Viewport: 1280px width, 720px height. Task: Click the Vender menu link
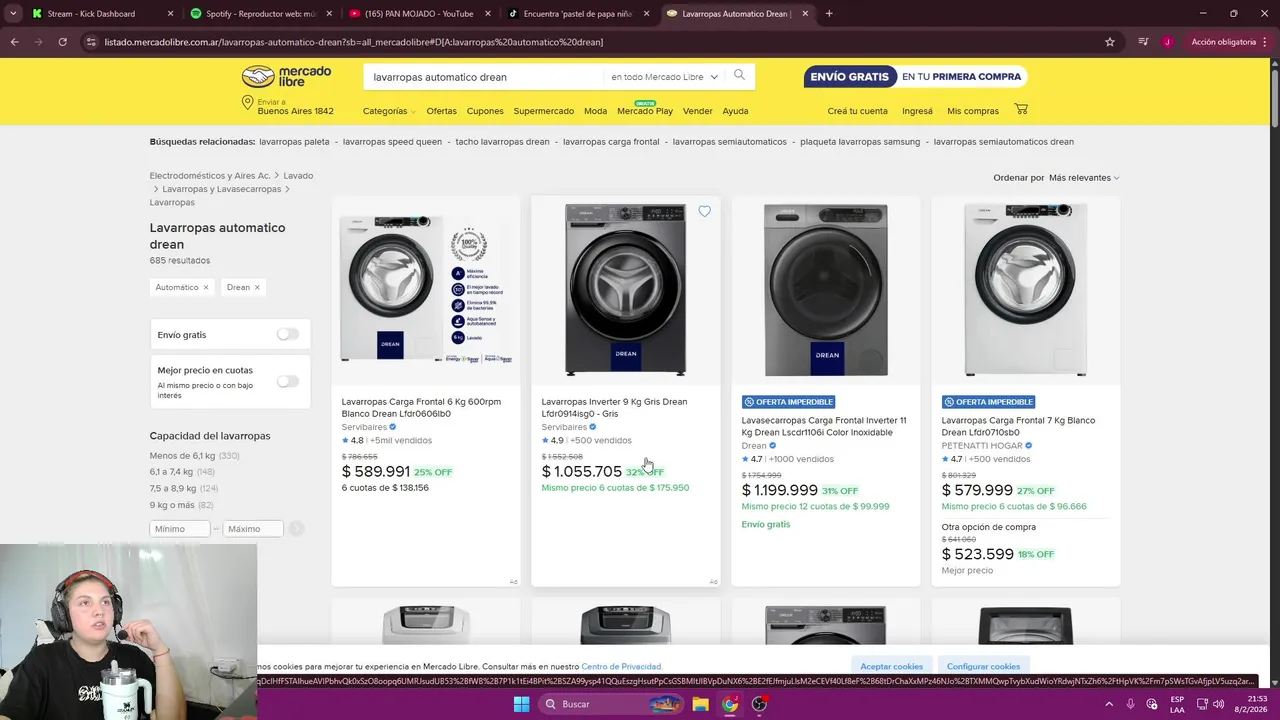click(x=698, y=111)
